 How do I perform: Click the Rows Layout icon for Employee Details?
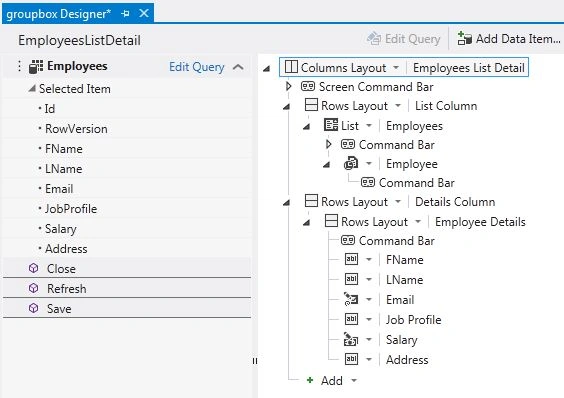point(331,221)
